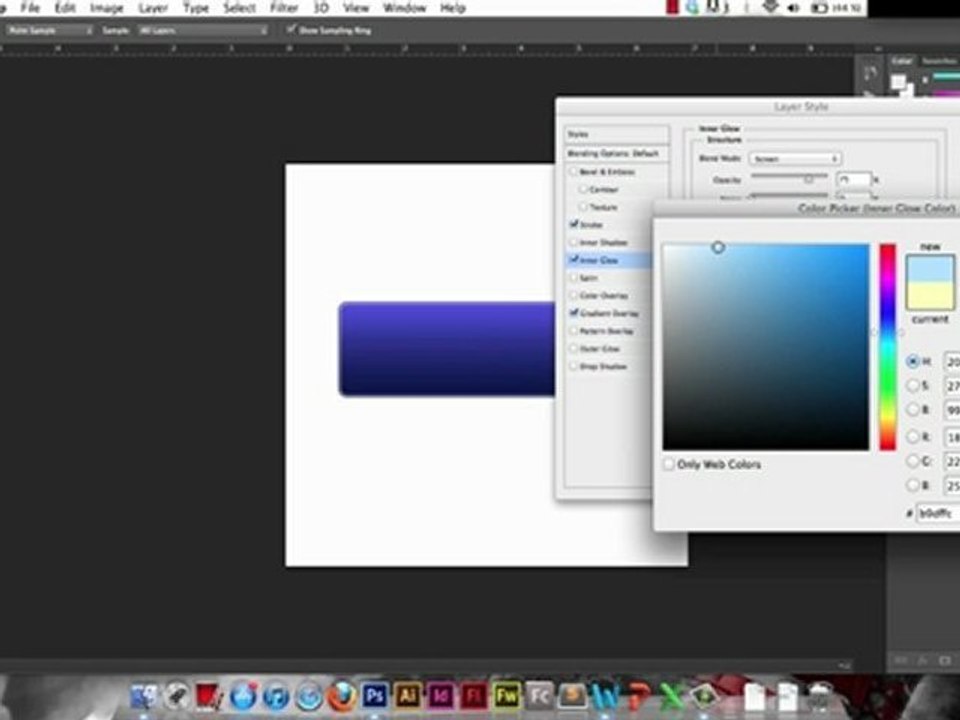Open the Type menu
Viewport: 960px width, 720px height.
coord(196,8)
